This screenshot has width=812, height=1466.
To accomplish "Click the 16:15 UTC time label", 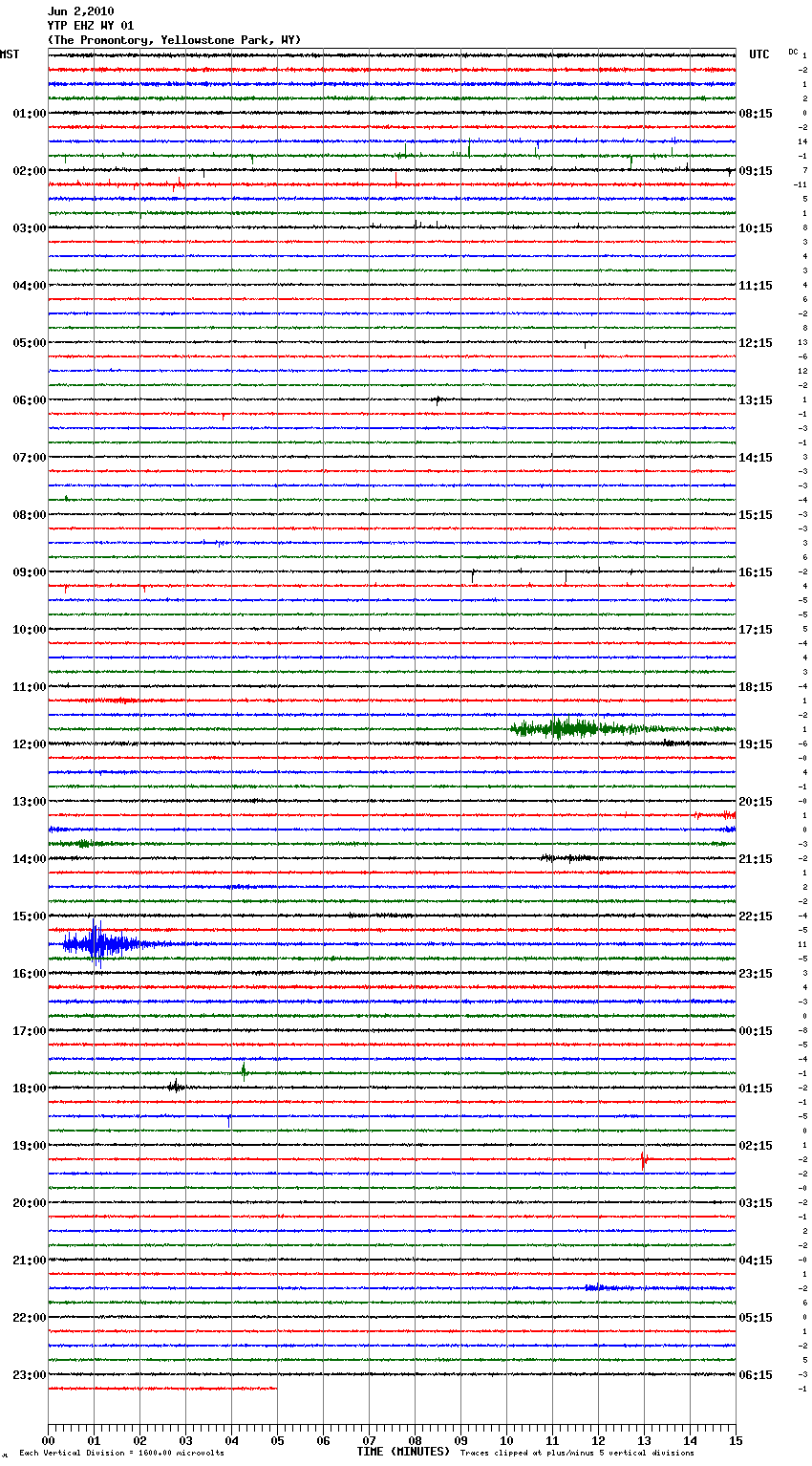I will tap(756, 572).
